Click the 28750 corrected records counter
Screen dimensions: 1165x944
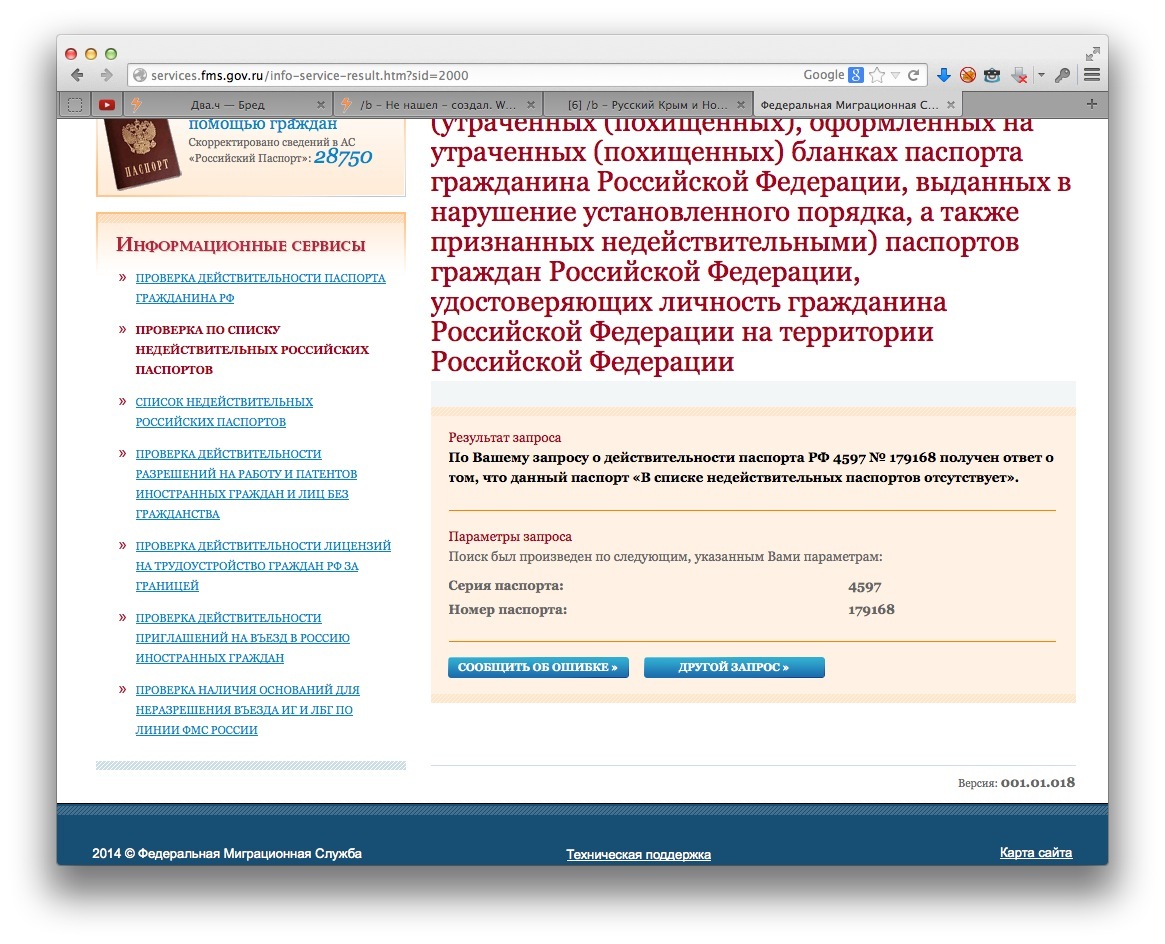[343, 157]
